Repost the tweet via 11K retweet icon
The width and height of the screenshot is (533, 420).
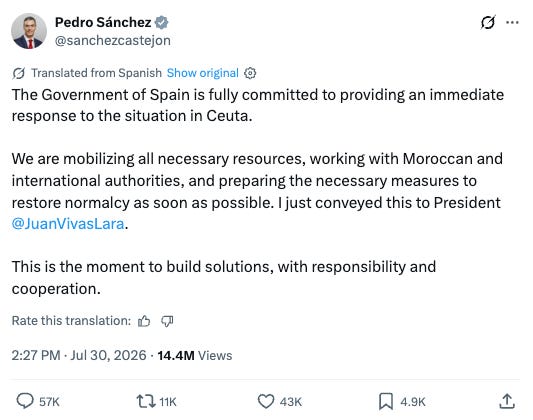146,401
